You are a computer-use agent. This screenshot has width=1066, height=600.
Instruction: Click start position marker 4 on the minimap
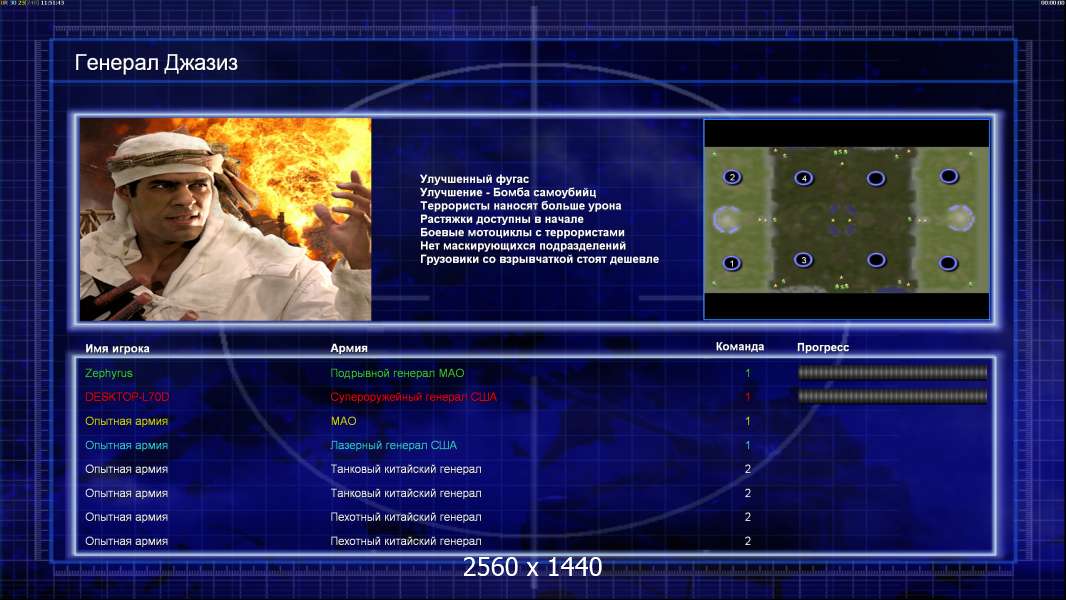click(804, 178)
